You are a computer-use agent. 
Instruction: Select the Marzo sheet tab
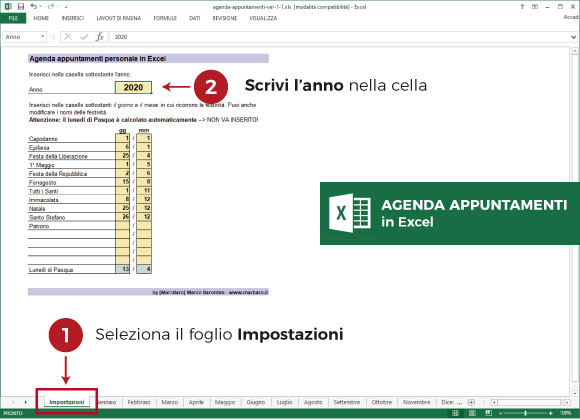click(170, 402)
